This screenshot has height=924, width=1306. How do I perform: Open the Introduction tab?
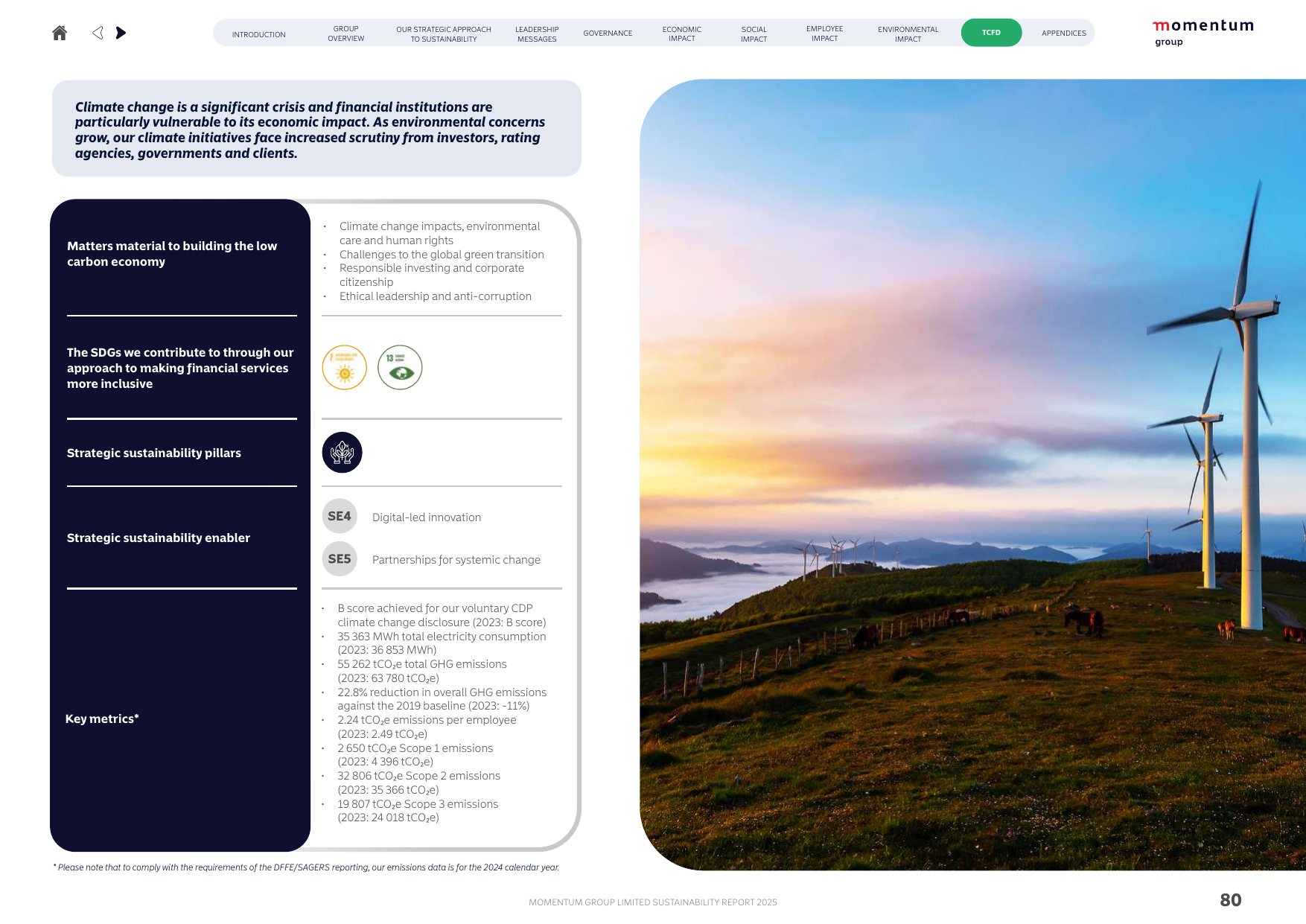258,34
